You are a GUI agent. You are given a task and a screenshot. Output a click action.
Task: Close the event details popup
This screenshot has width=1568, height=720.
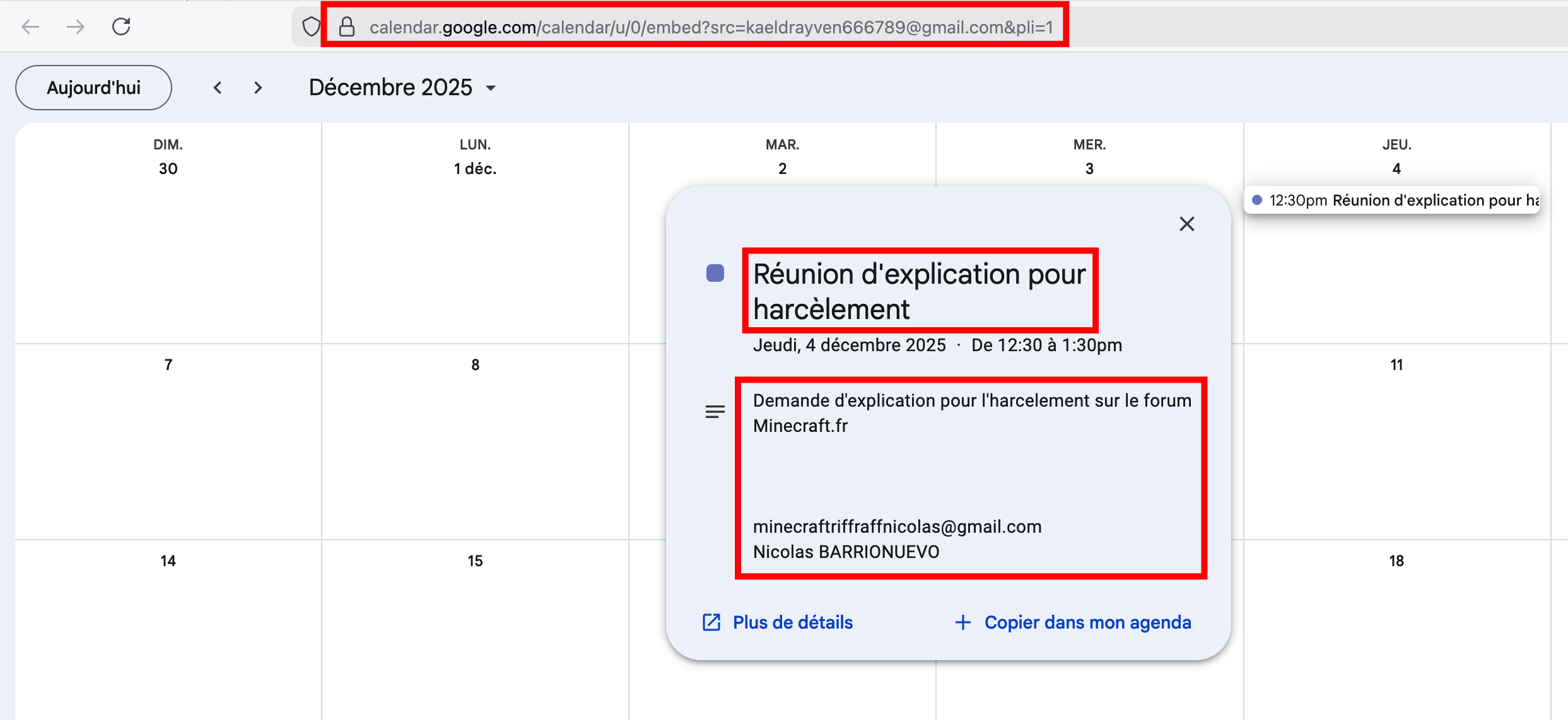[1186, 224]
